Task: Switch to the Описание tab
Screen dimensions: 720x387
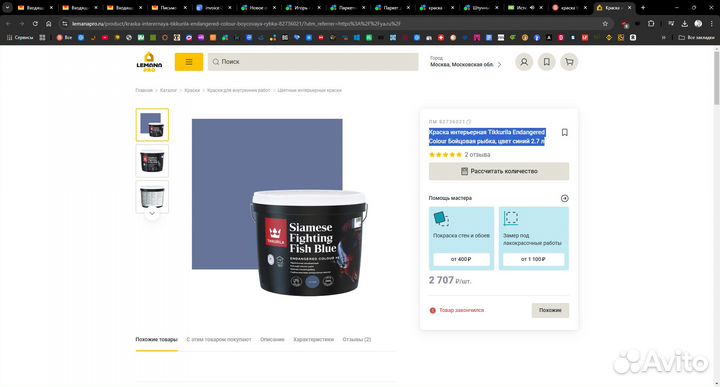Action: (272, 340)
